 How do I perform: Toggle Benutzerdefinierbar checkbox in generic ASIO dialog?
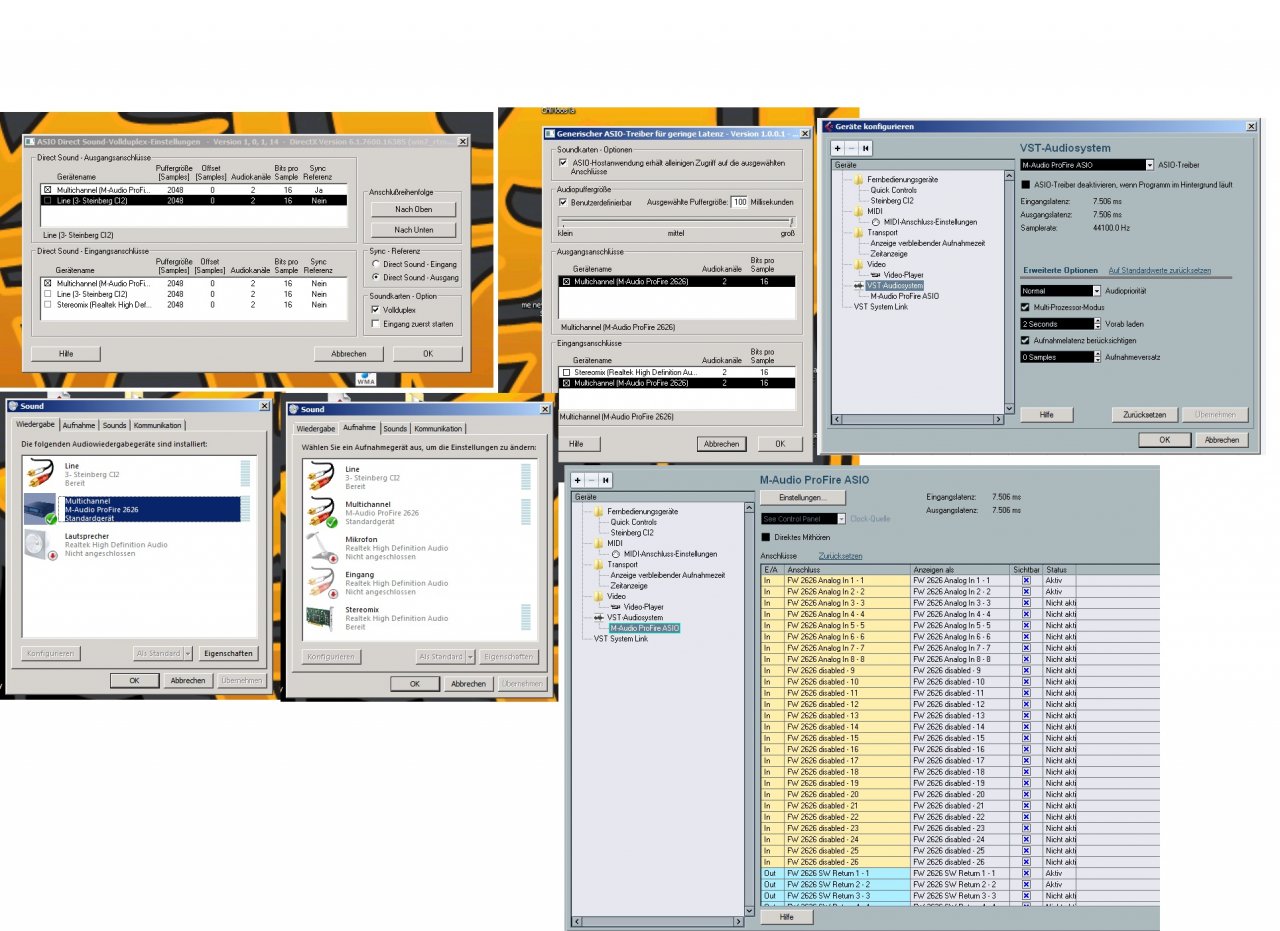coord(562,201)
